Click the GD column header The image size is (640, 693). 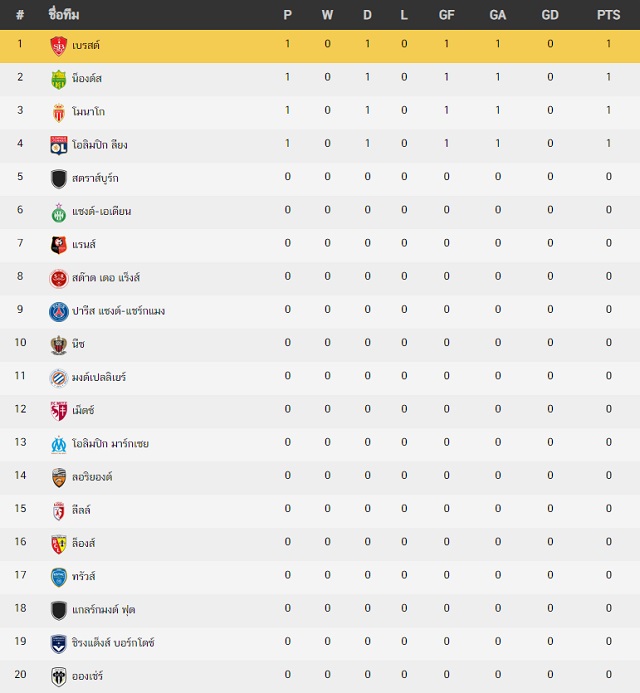pyautogui.click(x=550, y=15)
